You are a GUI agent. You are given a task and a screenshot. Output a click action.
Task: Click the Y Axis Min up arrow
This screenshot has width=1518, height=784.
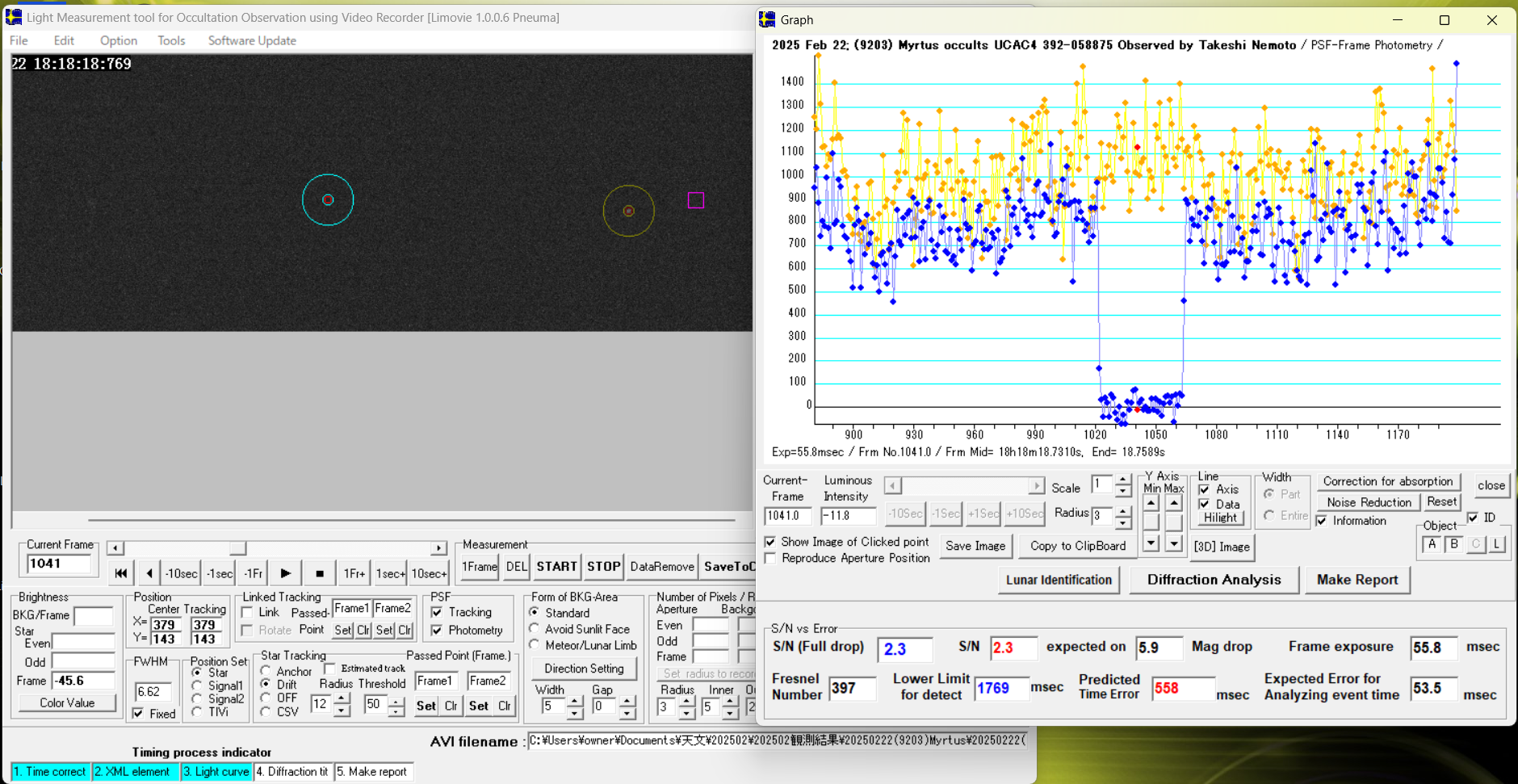(1151, 503)
